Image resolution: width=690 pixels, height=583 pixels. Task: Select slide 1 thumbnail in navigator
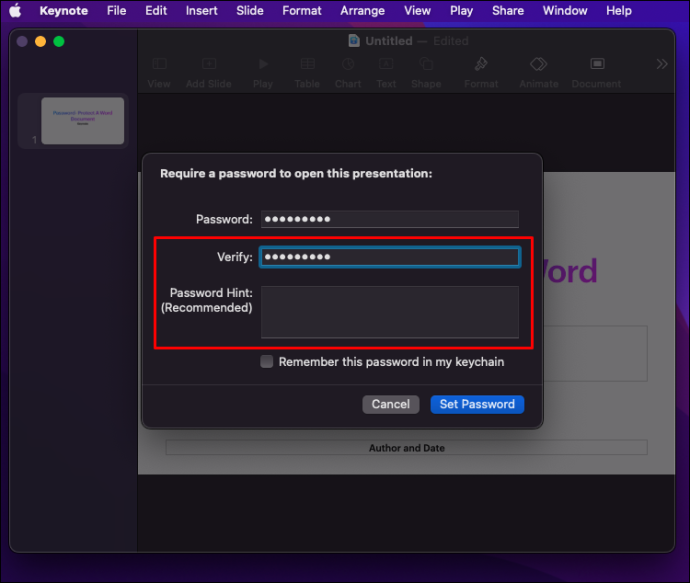(x=83, y=121)
